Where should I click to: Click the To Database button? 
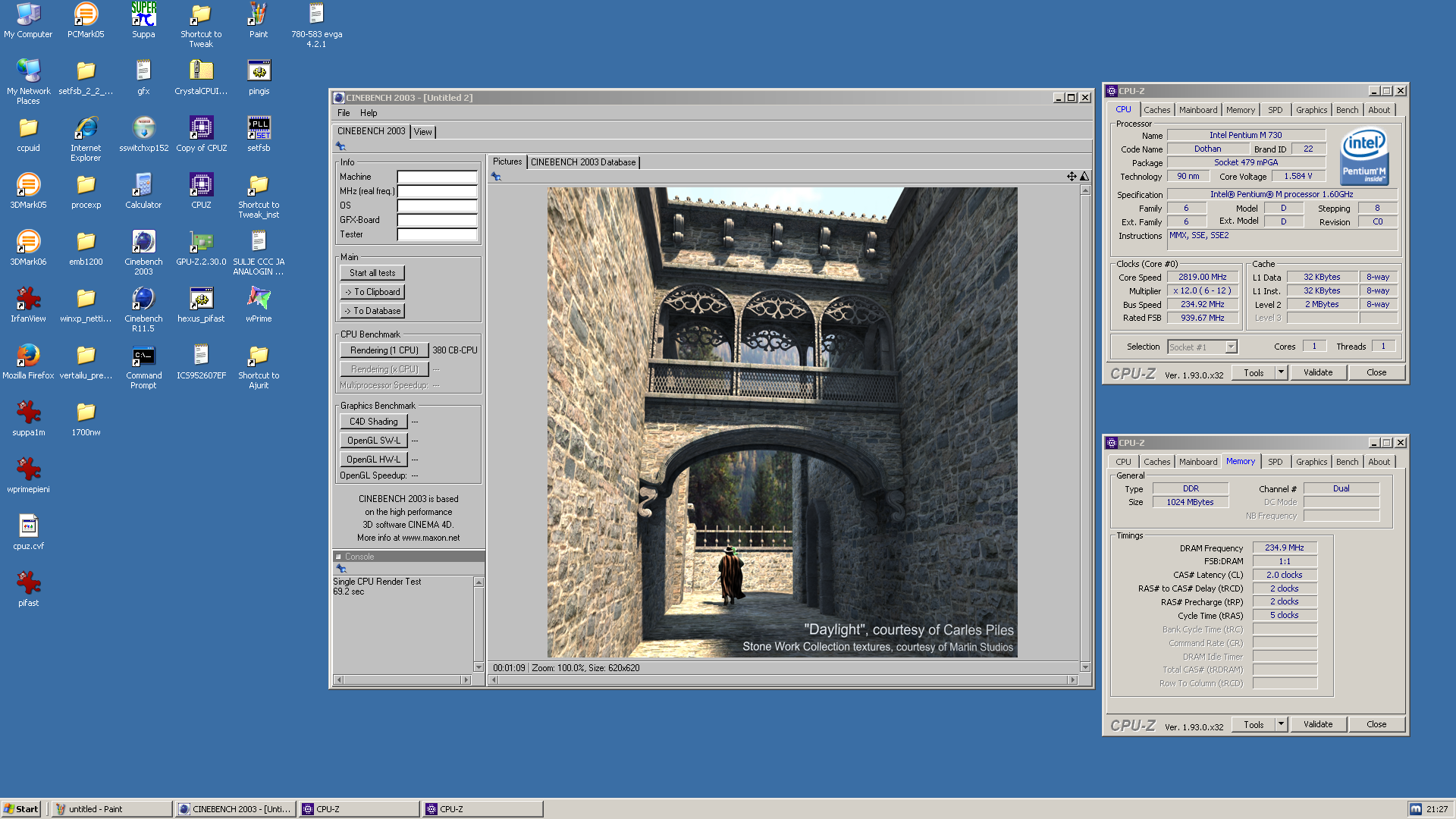[372, 311]
